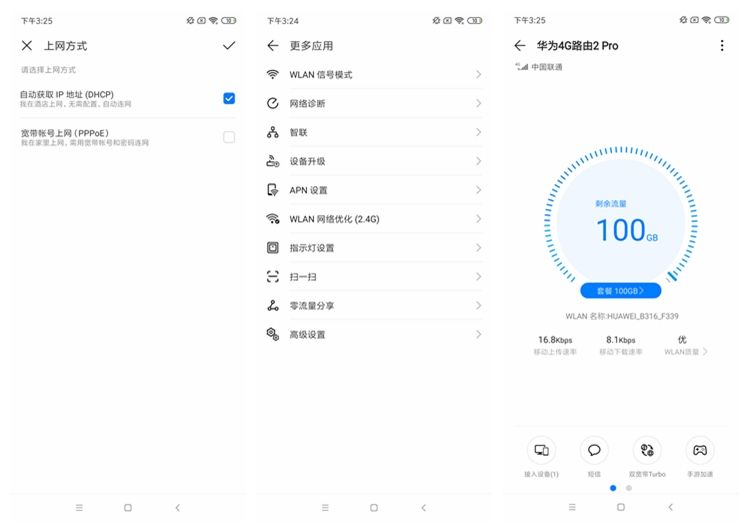Open 网络诊断 via its chevron
Image resolution: width=749 pixels, height=532 pixels.
pyautogui.click(x=478, y=103)
